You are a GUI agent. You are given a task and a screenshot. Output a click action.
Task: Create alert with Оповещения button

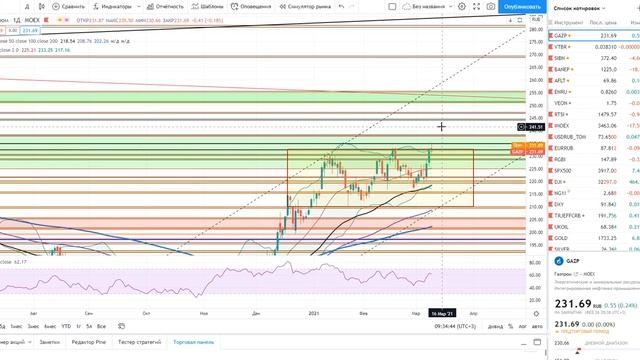(x=251, y=7)
